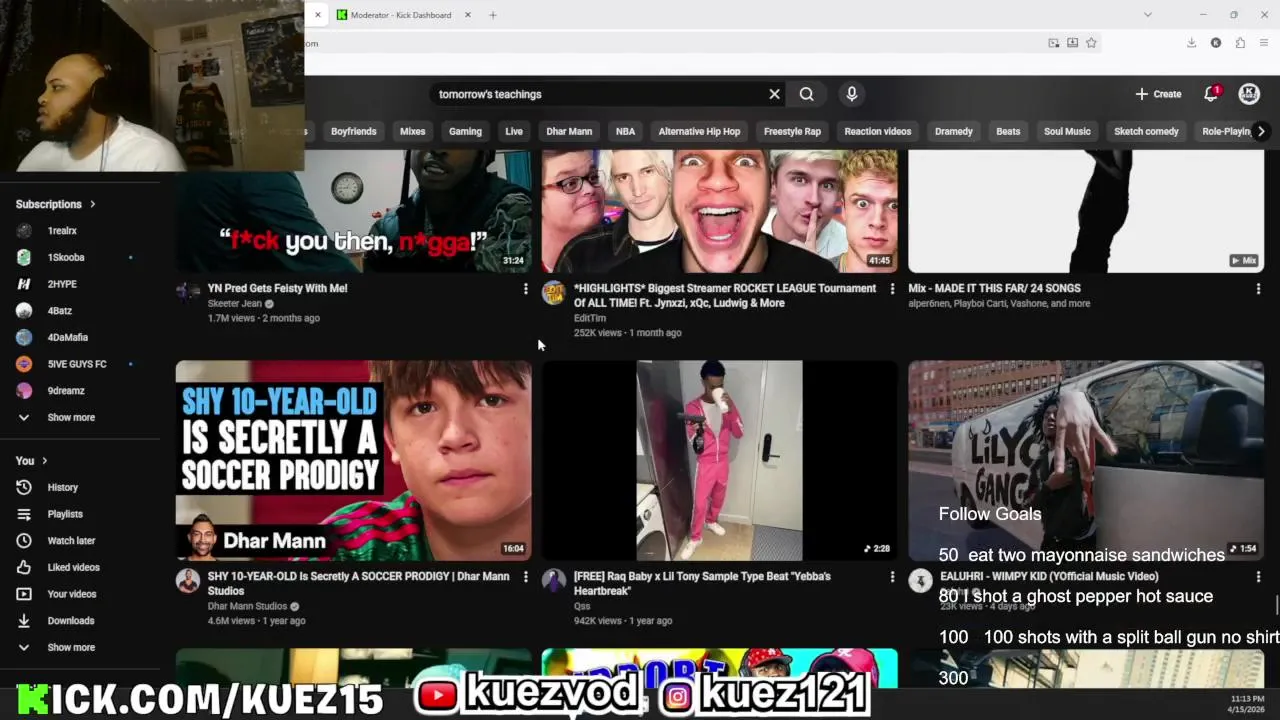1280x720 pixels.
Task: Click in the search field with tomorrow's teachings
Action: pos(598,94)
